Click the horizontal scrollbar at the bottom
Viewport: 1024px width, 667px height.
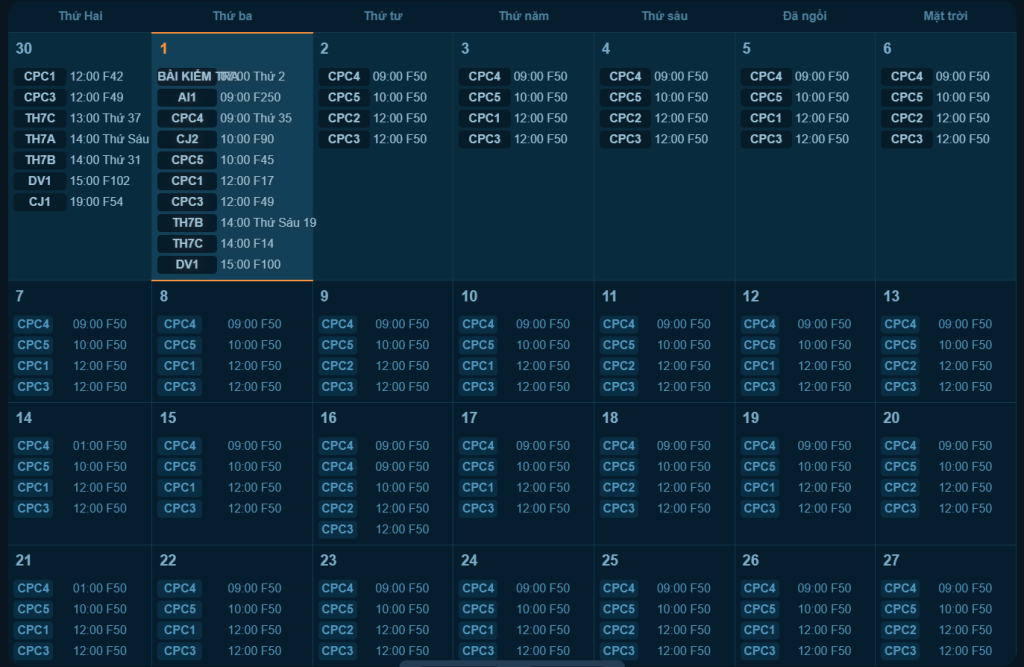coord(512,662)
